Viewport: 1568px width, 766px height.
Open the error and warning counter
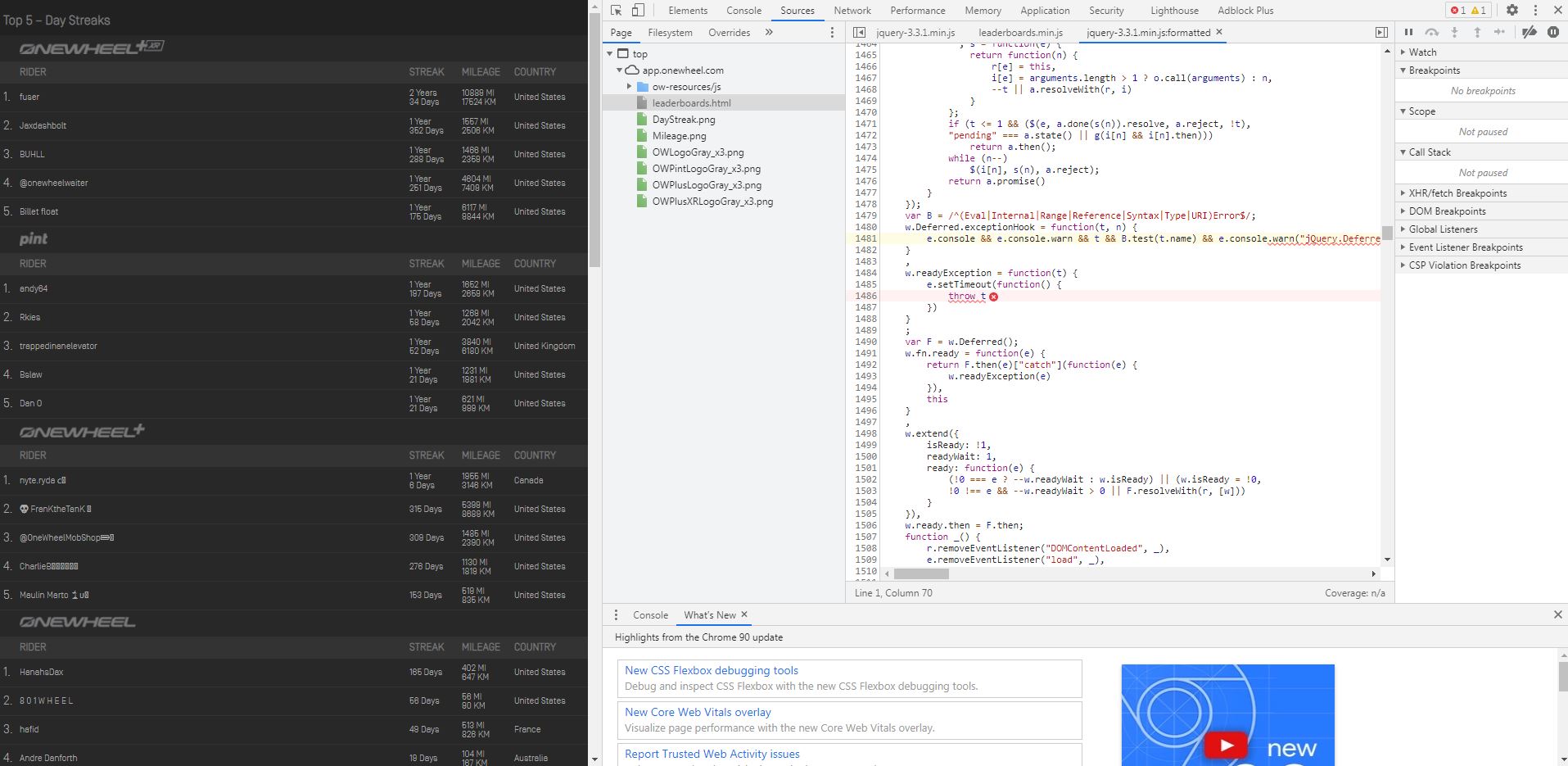(x=1467, y=11)
